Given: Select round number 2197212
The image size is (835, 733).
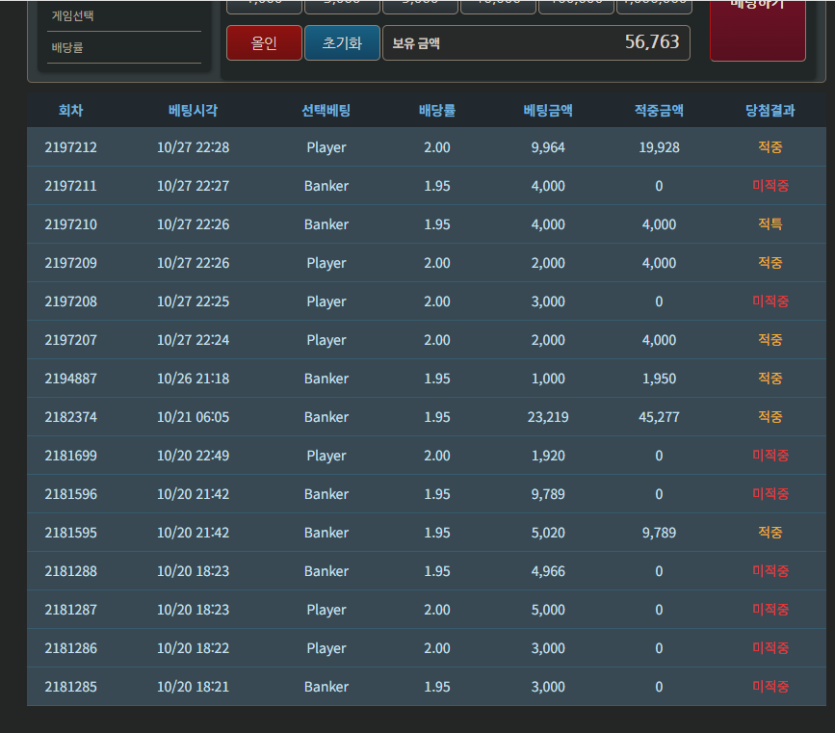Looking at the screenshot, I should coord(71,147).
